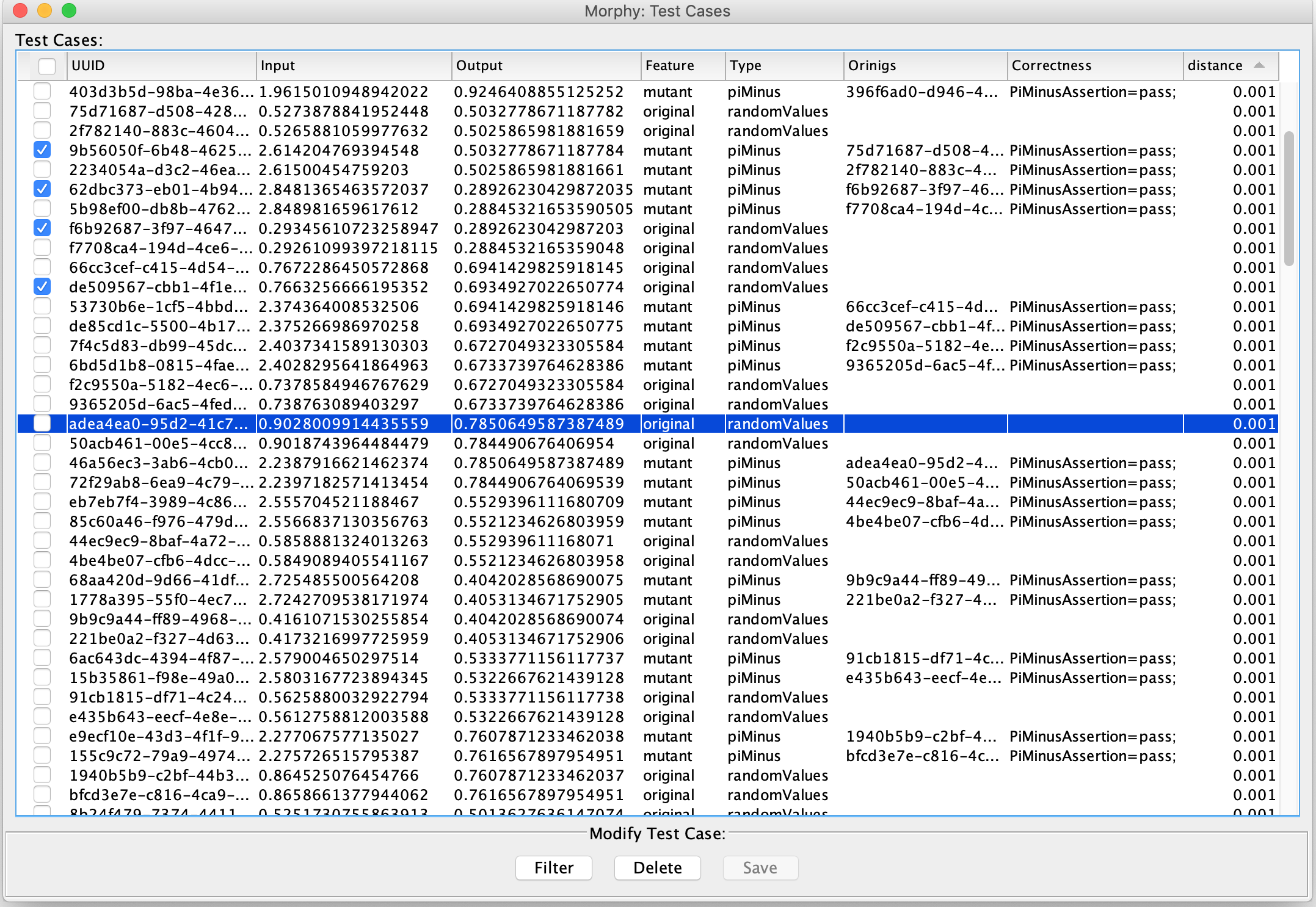Check the 403d3b5d-98ba row checkbox
The height and width of the screenshot is (907, 1316).
(x=42, y=92)
